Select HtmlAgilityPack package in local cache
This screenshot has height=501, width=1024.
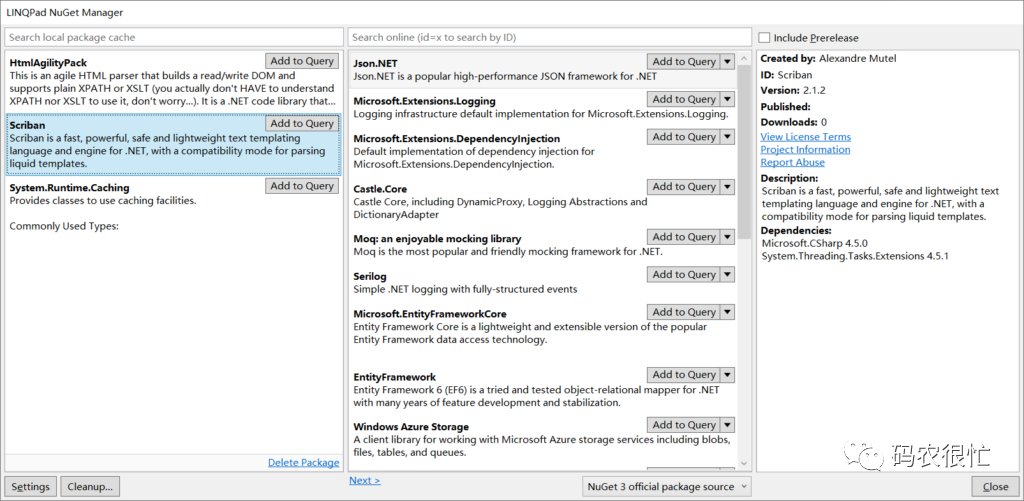coord(174,81)
